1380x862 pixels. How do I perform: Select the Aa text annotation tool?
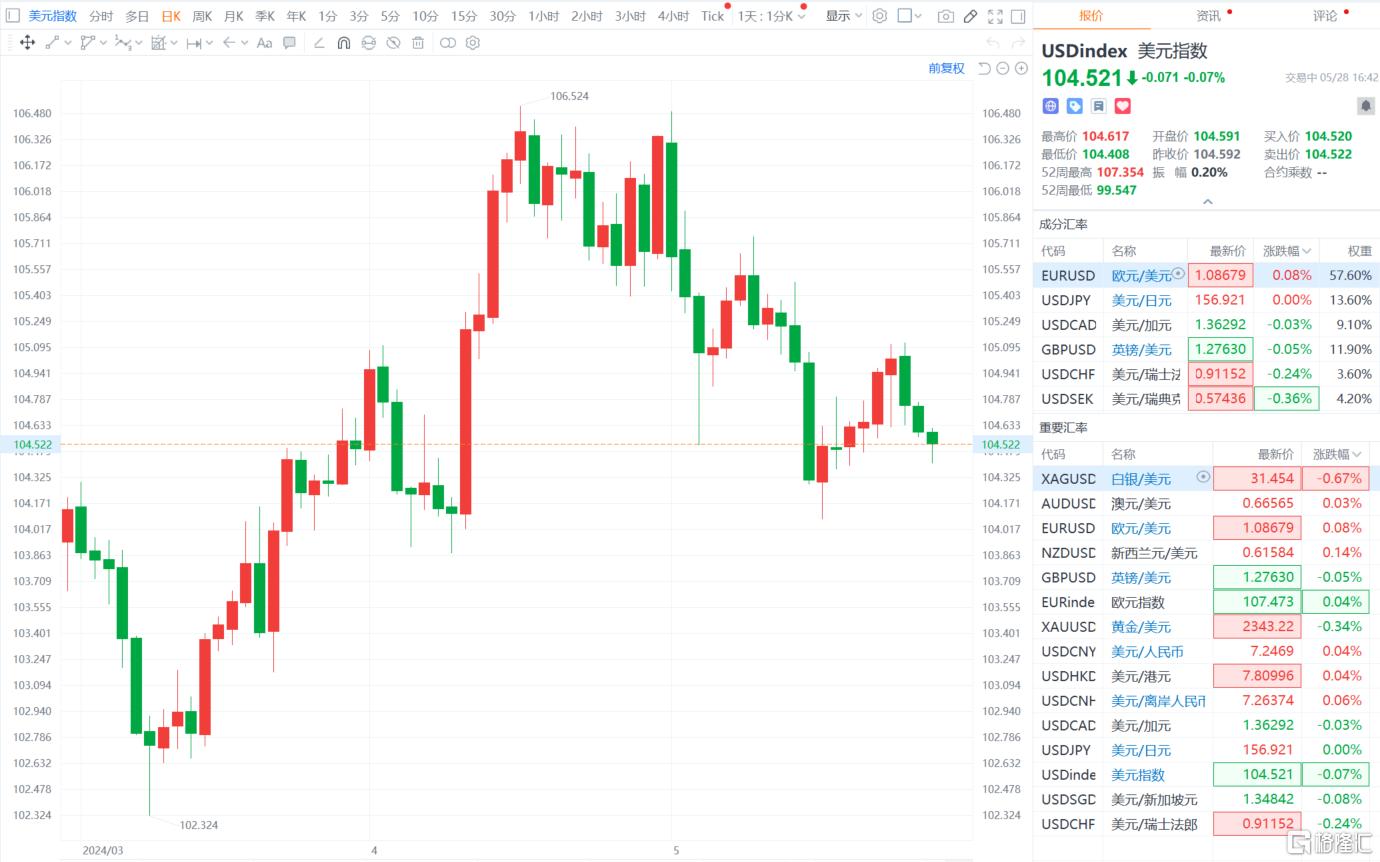[x=265, y=43]
